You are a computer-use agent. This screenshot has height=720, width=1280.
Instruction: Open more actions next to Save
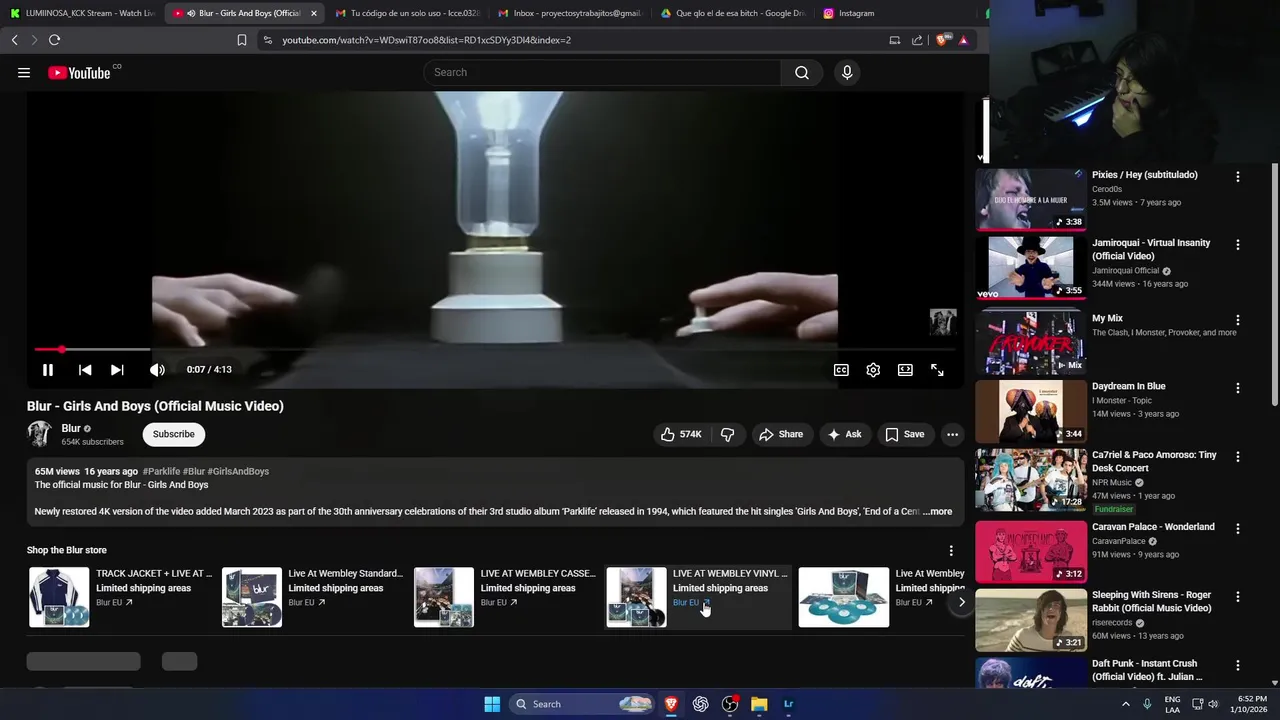point(952,434)
